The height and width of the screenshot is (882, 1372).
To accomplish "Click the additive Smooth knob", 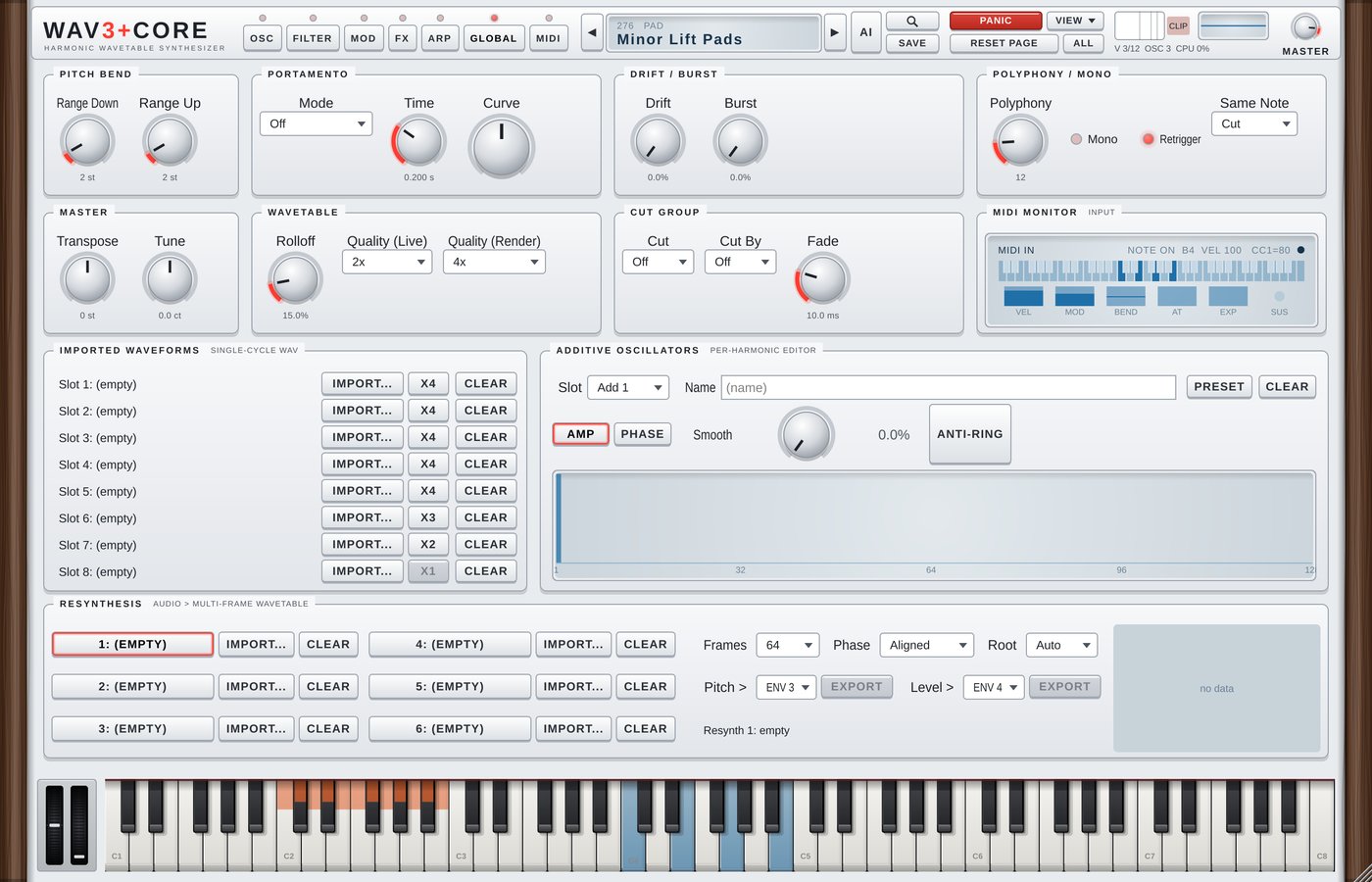I will pos(807,435).
